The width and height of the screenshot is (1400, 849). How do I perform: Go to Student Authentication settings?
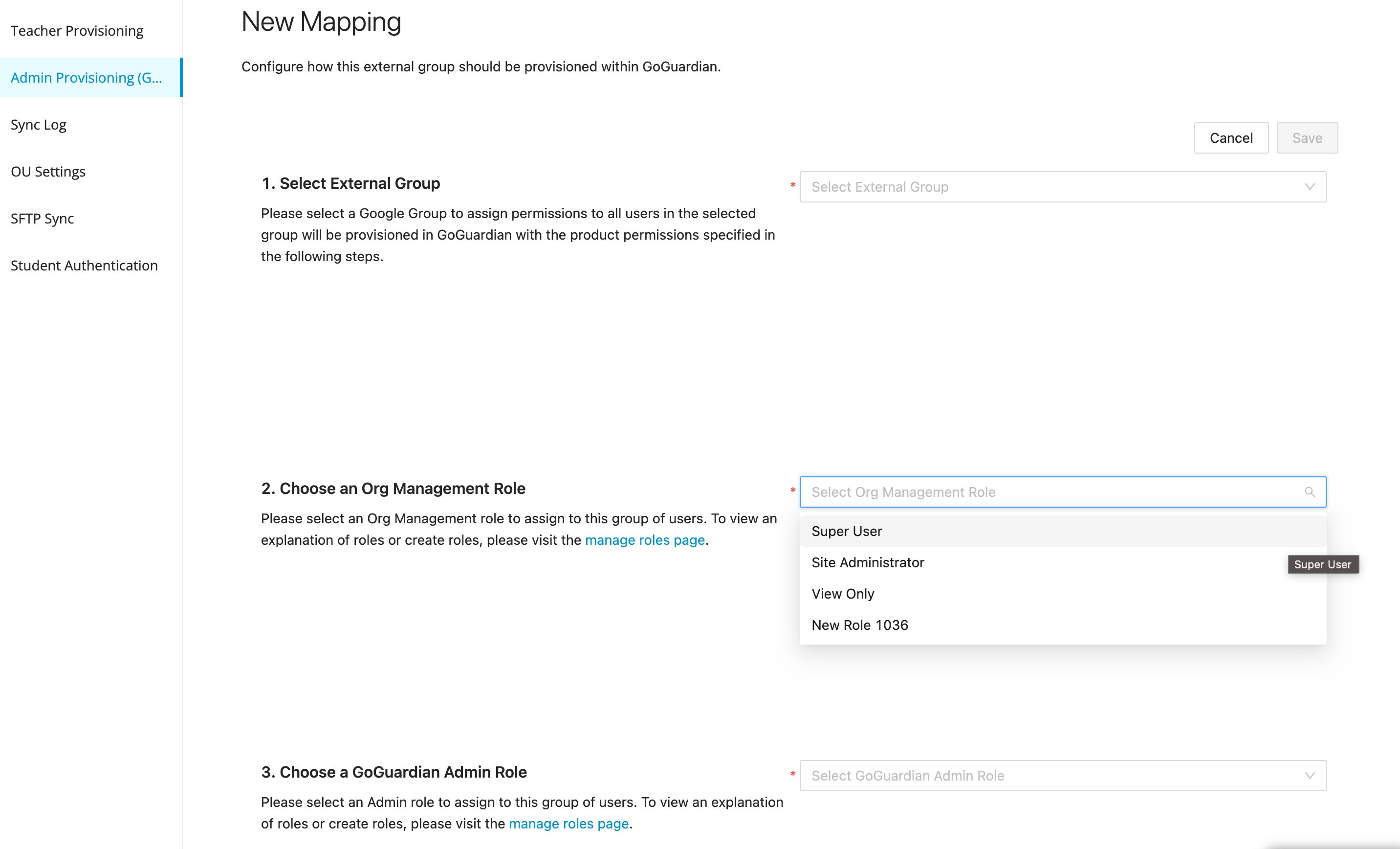[84, 266]
